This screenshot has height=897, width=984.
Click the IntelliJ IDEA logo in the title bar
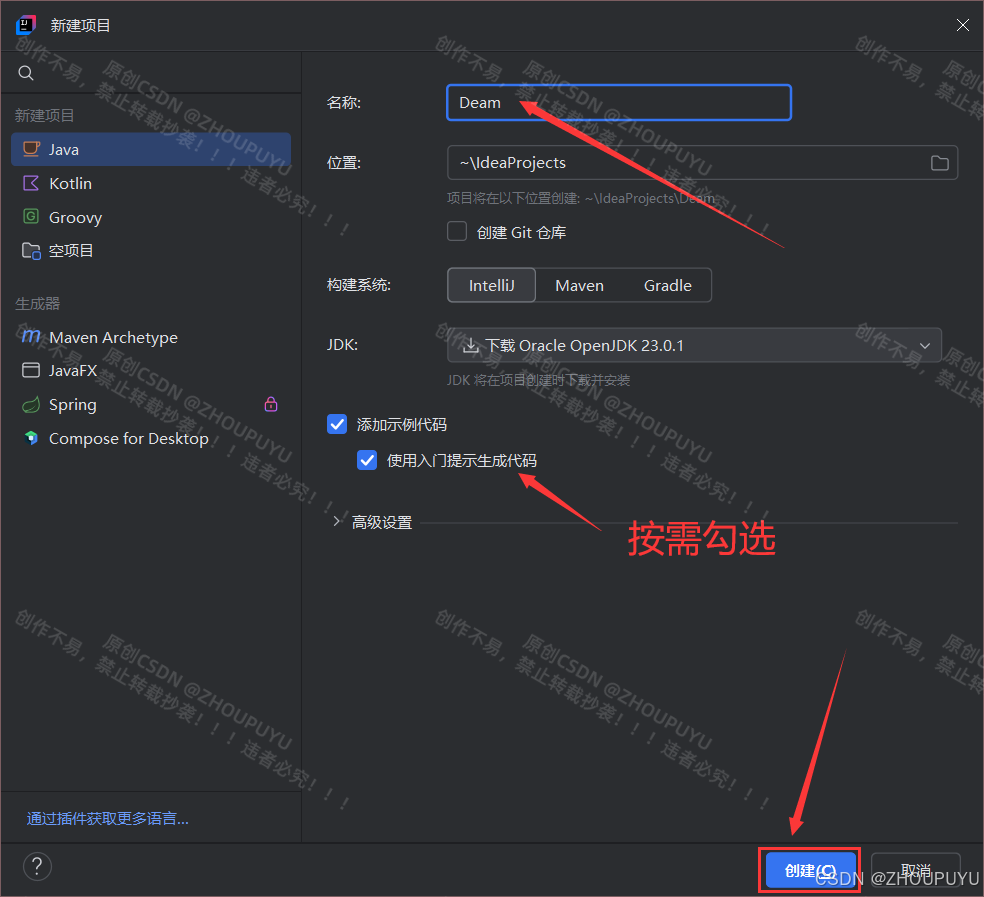click(26, 25)
